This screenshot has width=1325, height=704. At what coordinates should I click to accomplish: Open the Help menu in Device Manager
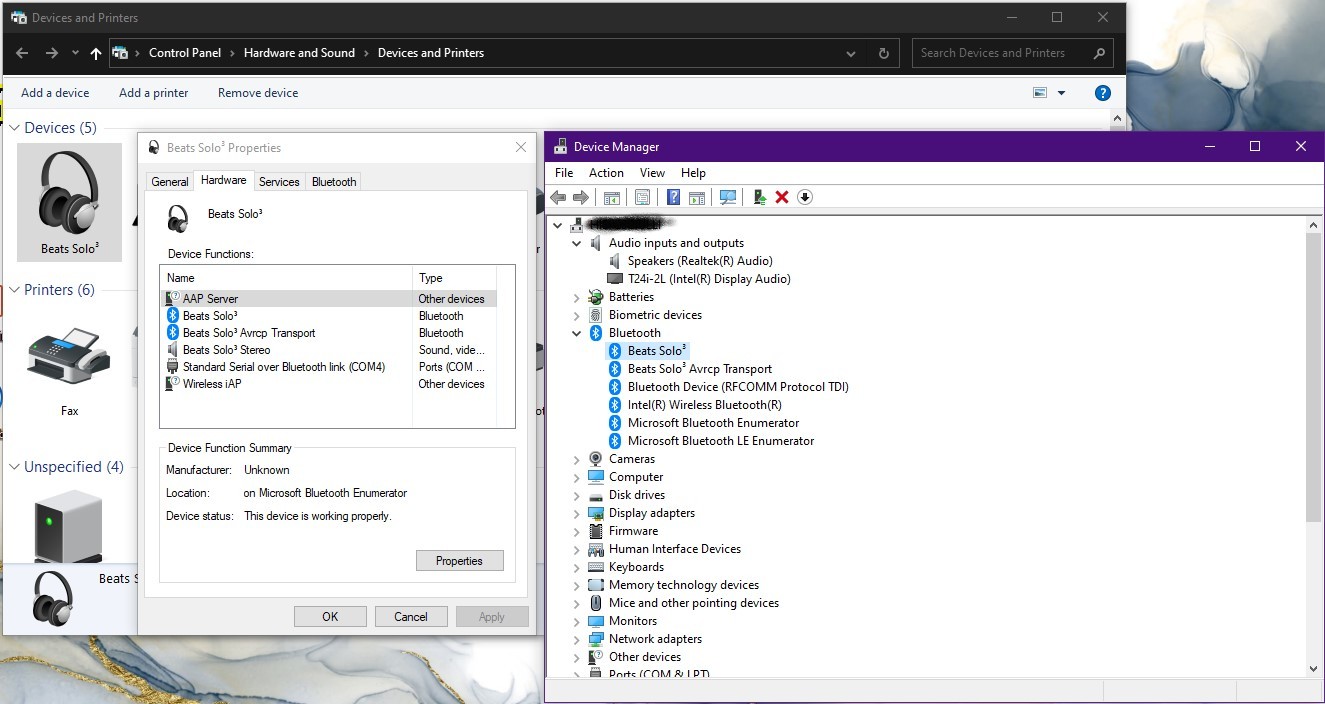[693, 173]
